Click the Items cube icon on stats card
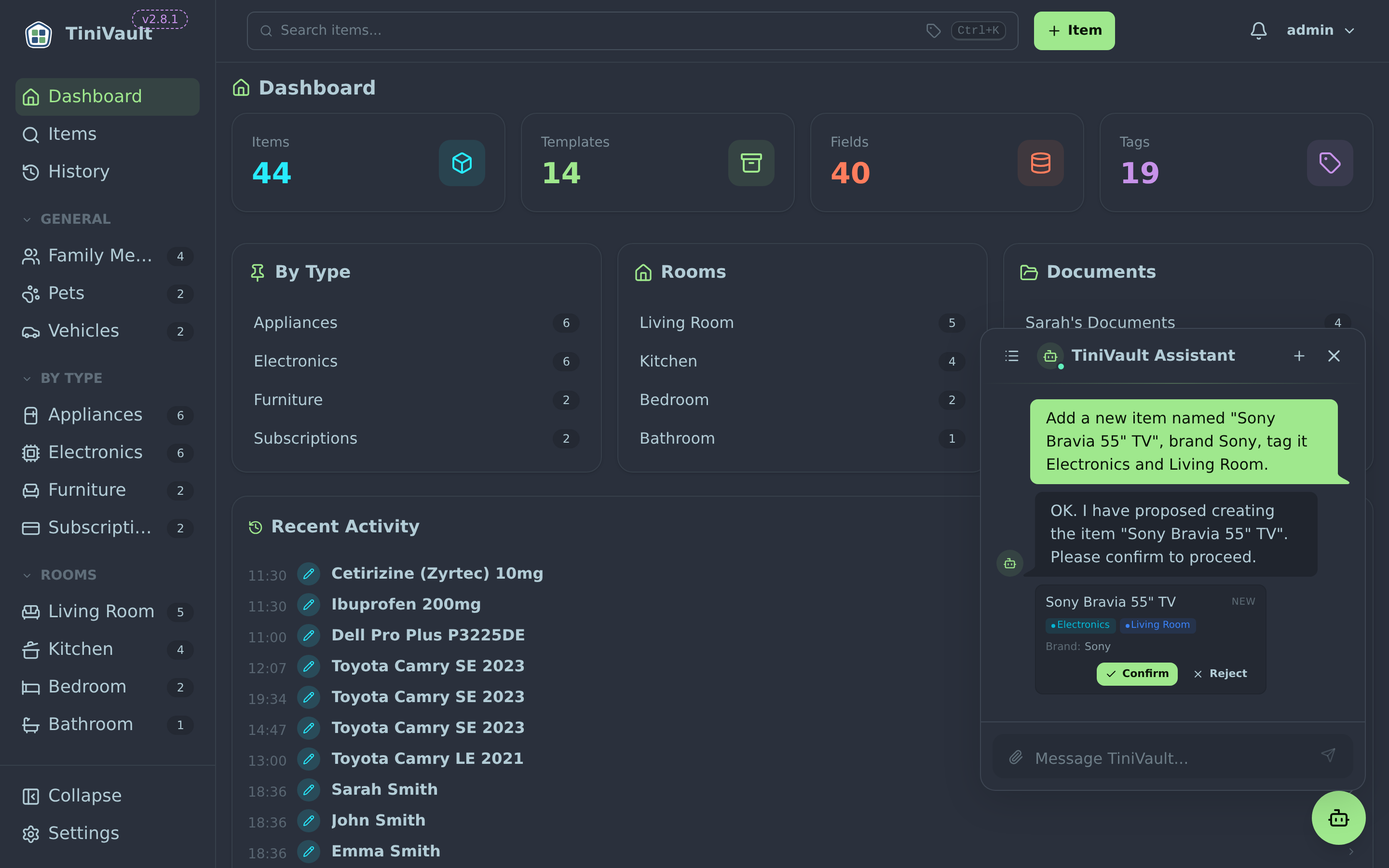 pos(462,163)
